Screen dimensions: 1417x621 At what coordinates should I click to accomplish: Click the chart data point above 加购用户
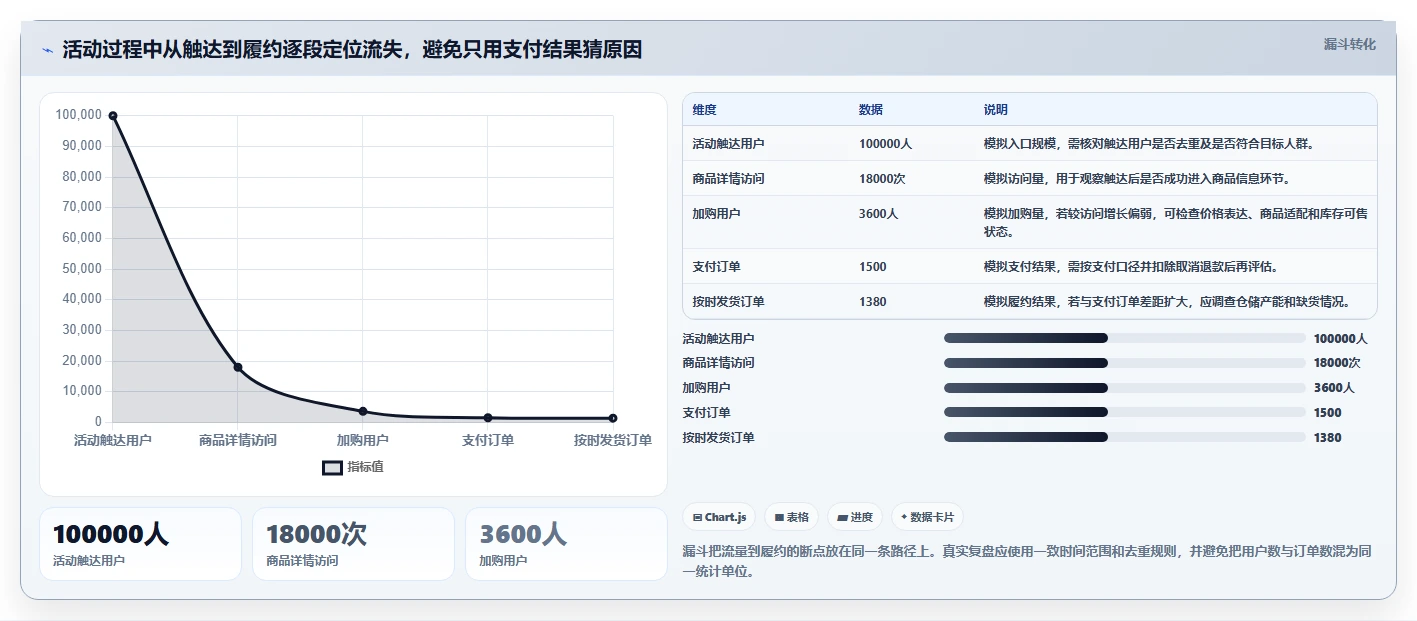click(363, 411)
